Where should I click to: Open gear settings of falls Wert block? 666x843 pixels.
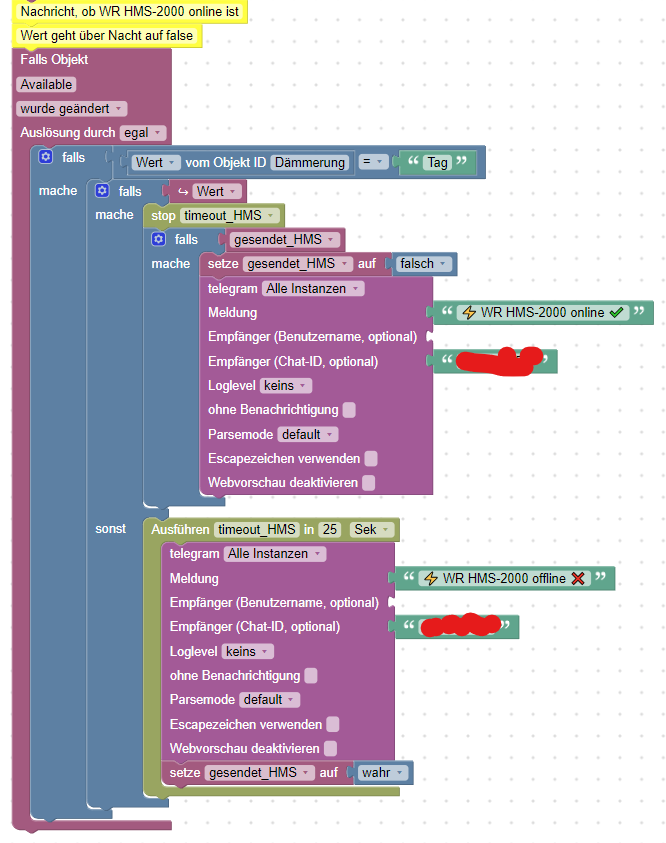(102, 190)
